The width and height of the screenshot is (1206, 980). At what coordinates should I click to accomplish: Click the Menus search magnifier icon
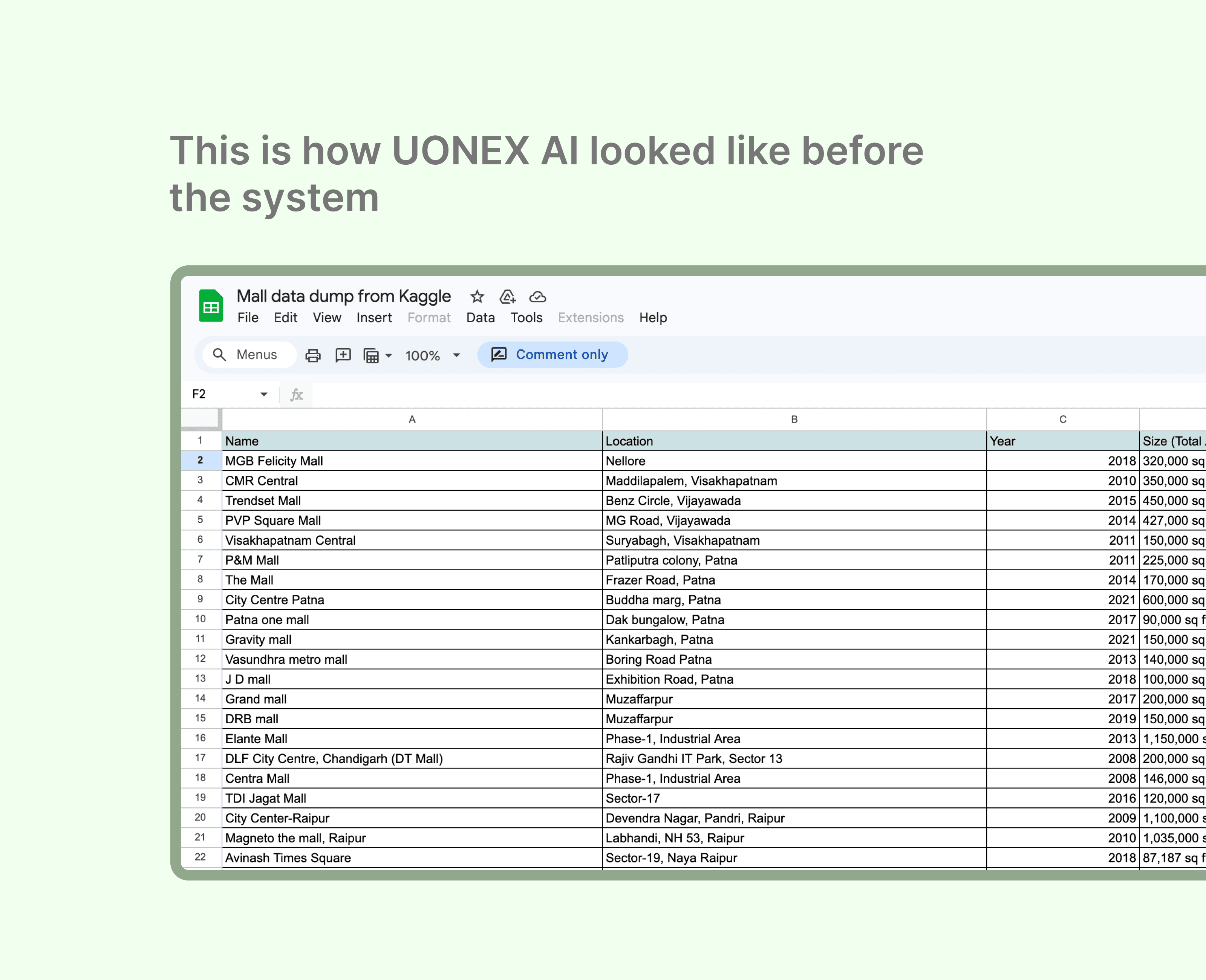(219, 355)
